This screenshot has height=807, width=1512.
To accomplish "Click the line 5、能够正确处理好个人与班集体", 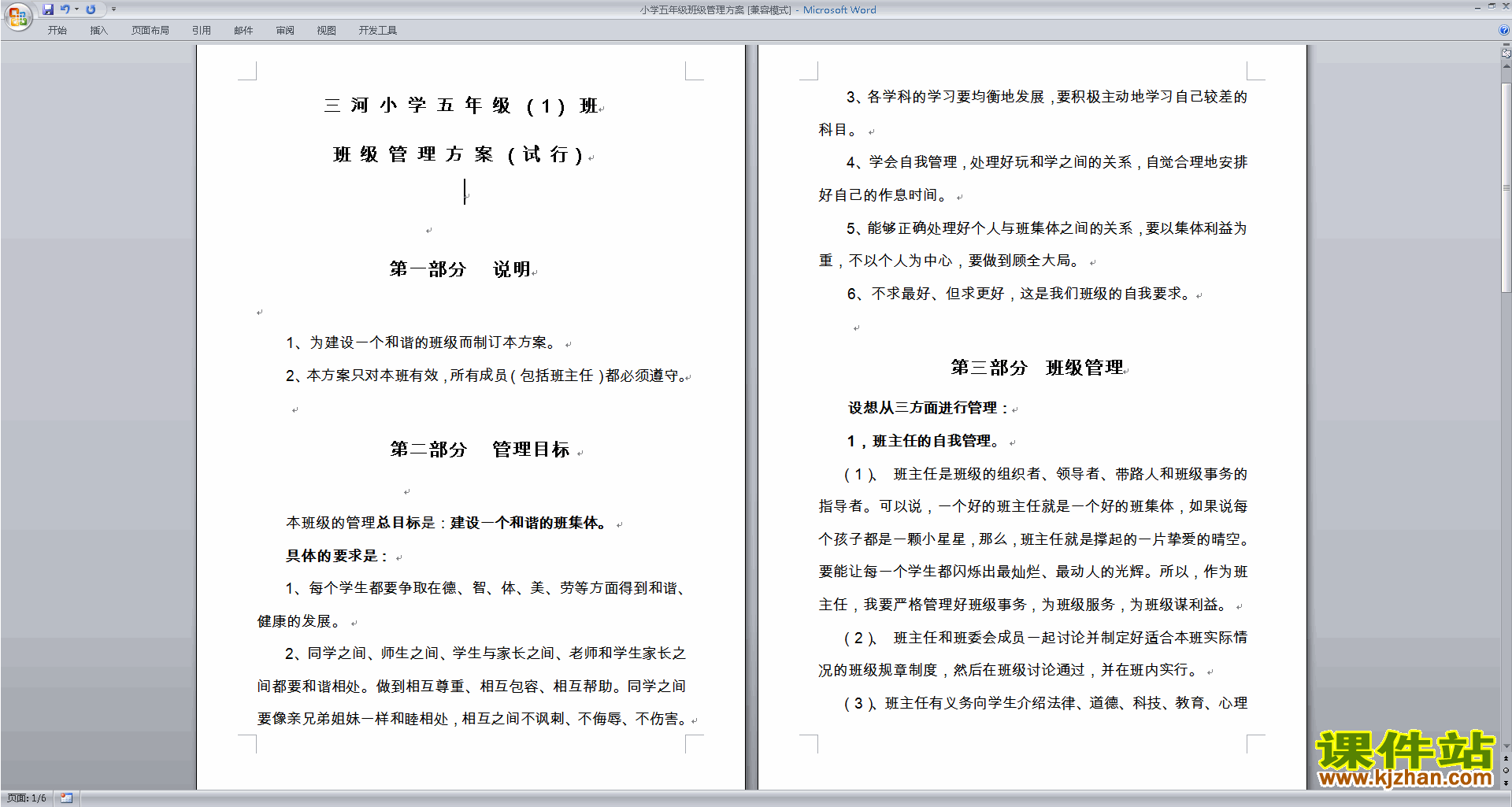I will pos(1033,244).
